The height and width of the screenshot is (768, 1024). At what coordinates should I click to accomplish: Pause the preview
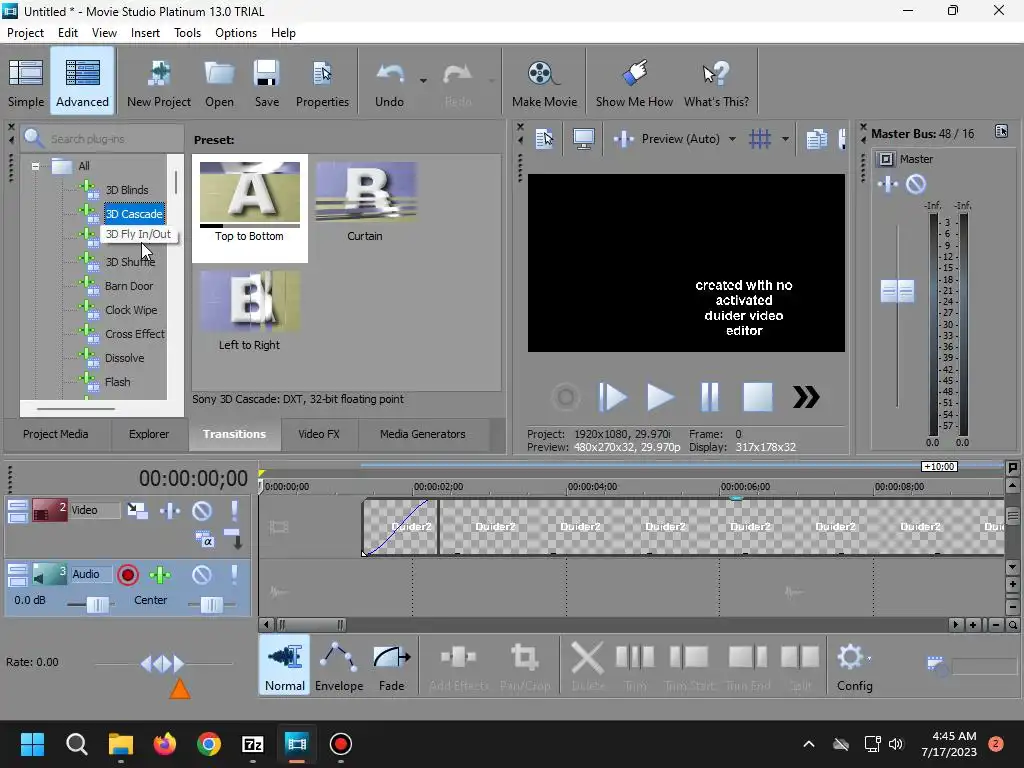pyautogui.click(x=709, y=396)
